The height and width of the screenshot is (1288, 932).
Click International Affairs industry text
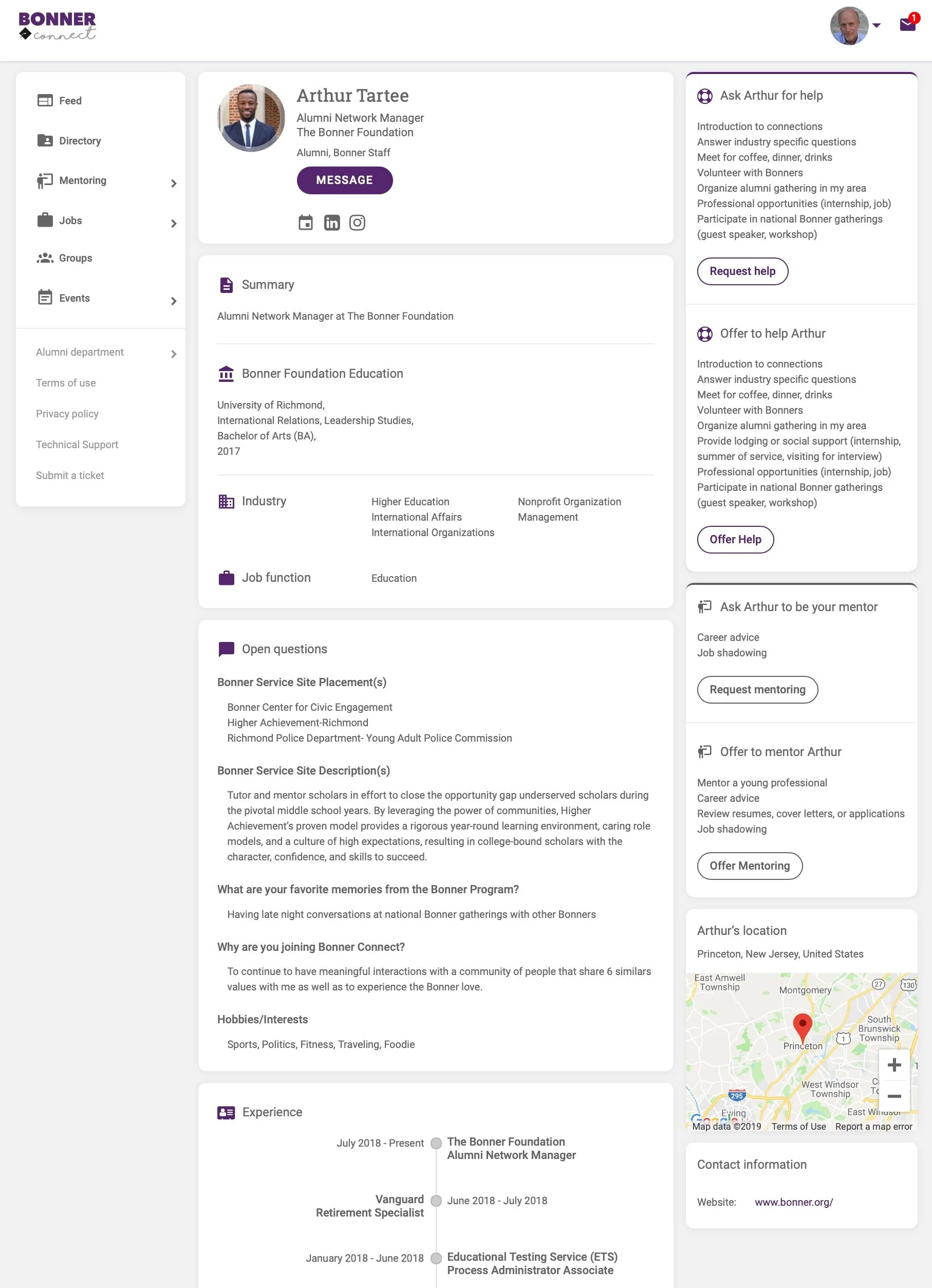click(x=416, y=517)
